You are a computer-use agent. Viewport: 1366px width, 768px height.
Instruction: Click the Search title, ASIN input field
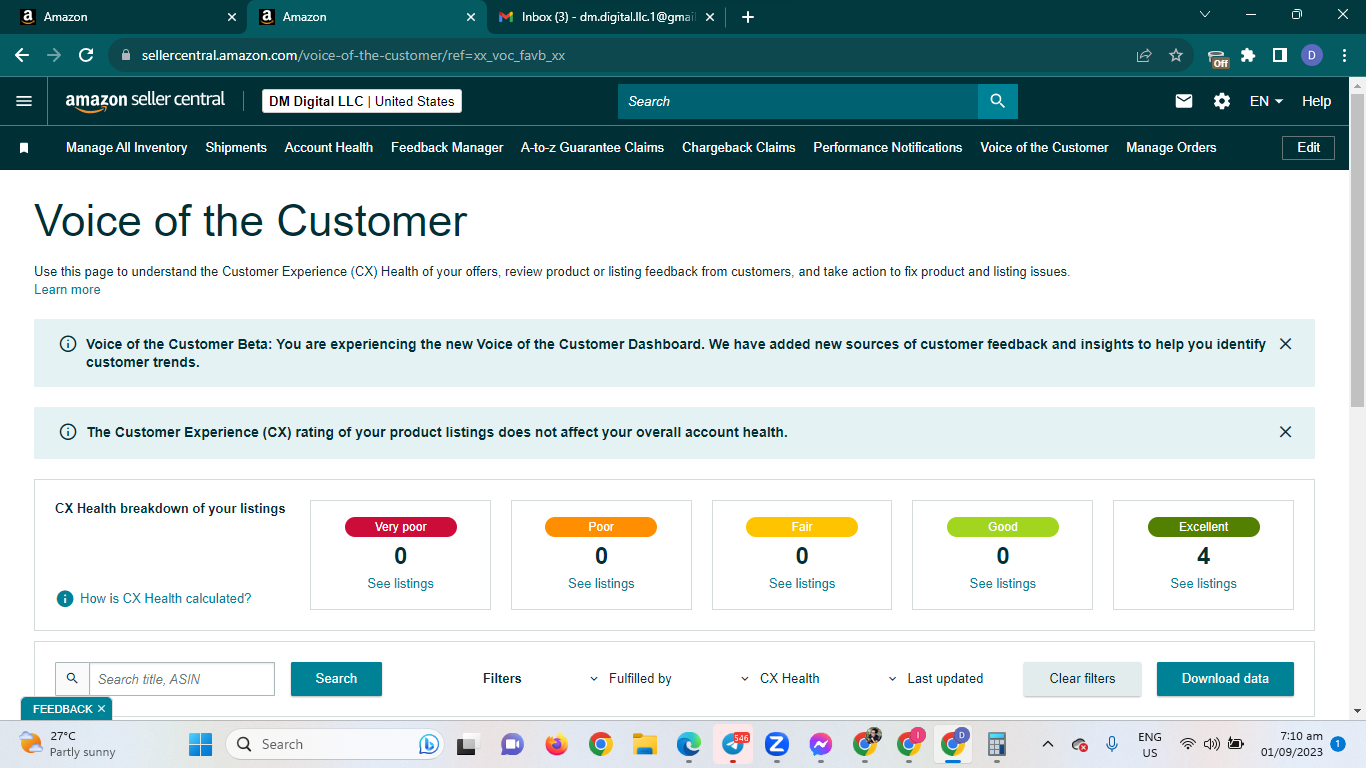point(182,679)
